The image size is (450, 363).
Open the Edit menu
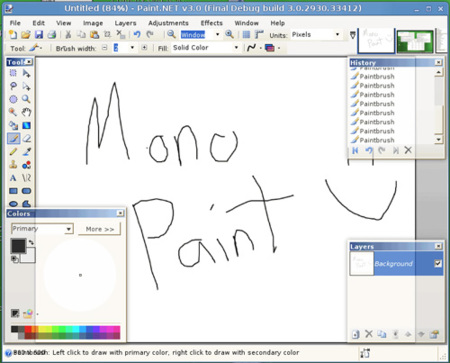(x=38, y=23)
